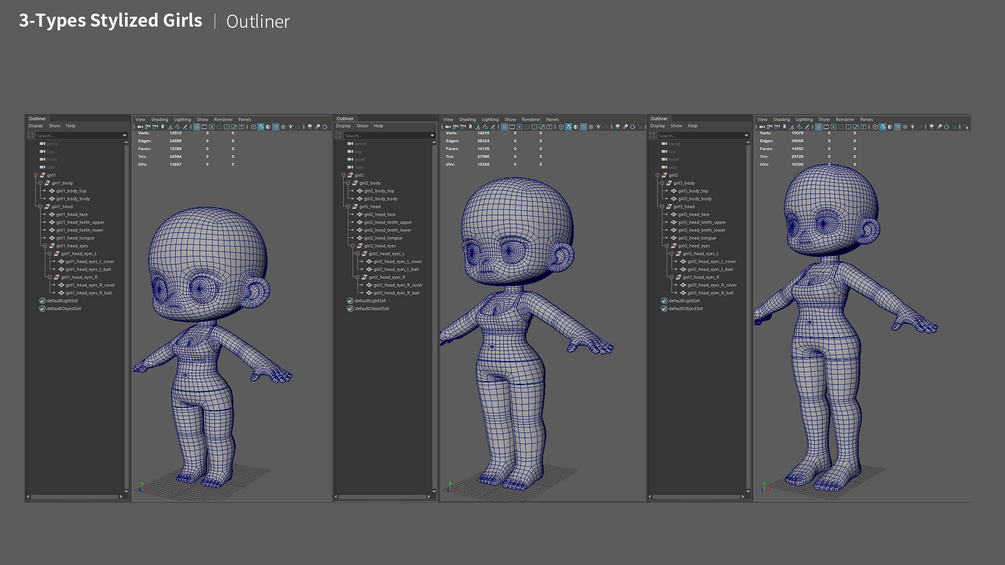Screen dimensions: 1005x565
Task: Open Display menu in the middle outliner
Action: pos(343,126)
